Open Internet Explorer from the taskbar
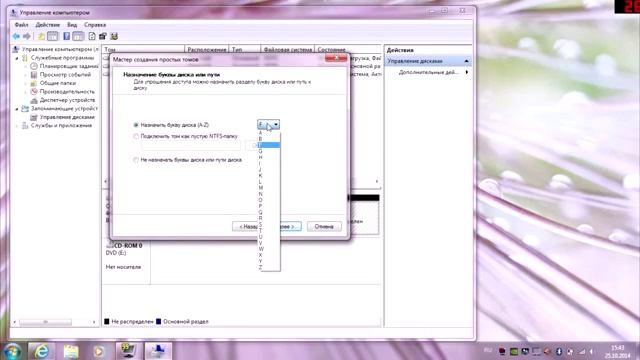 coord(41,351)
